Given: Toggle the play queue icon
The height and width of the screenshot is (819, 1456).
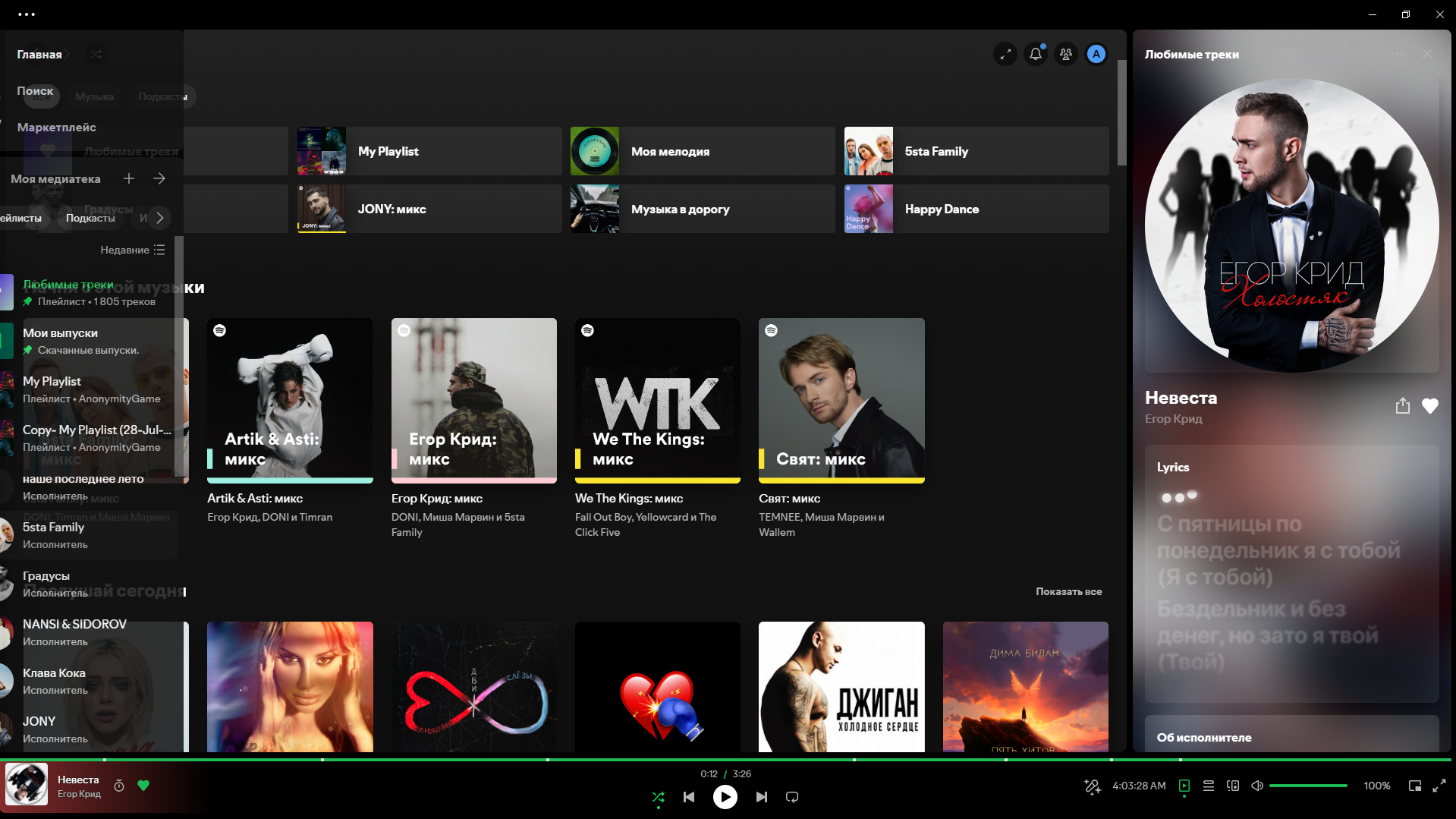Looking at the screenshot, I should tap(1209, 786).
